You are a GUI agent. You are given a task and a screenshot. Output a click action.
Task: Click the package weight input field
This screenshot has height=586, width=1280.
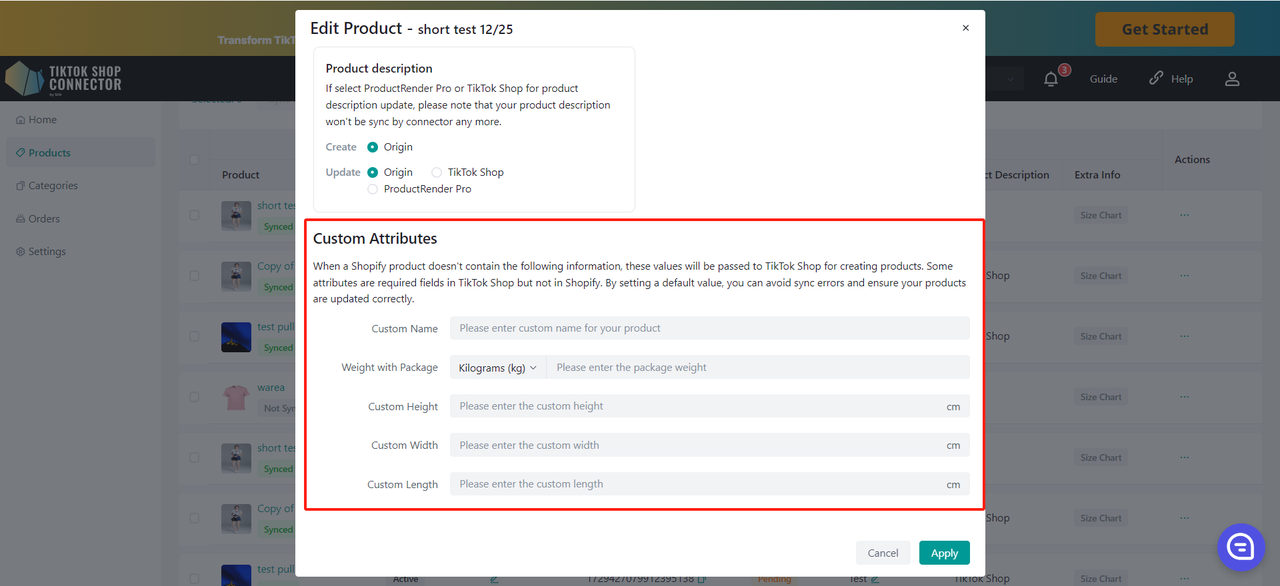[757, 368]
